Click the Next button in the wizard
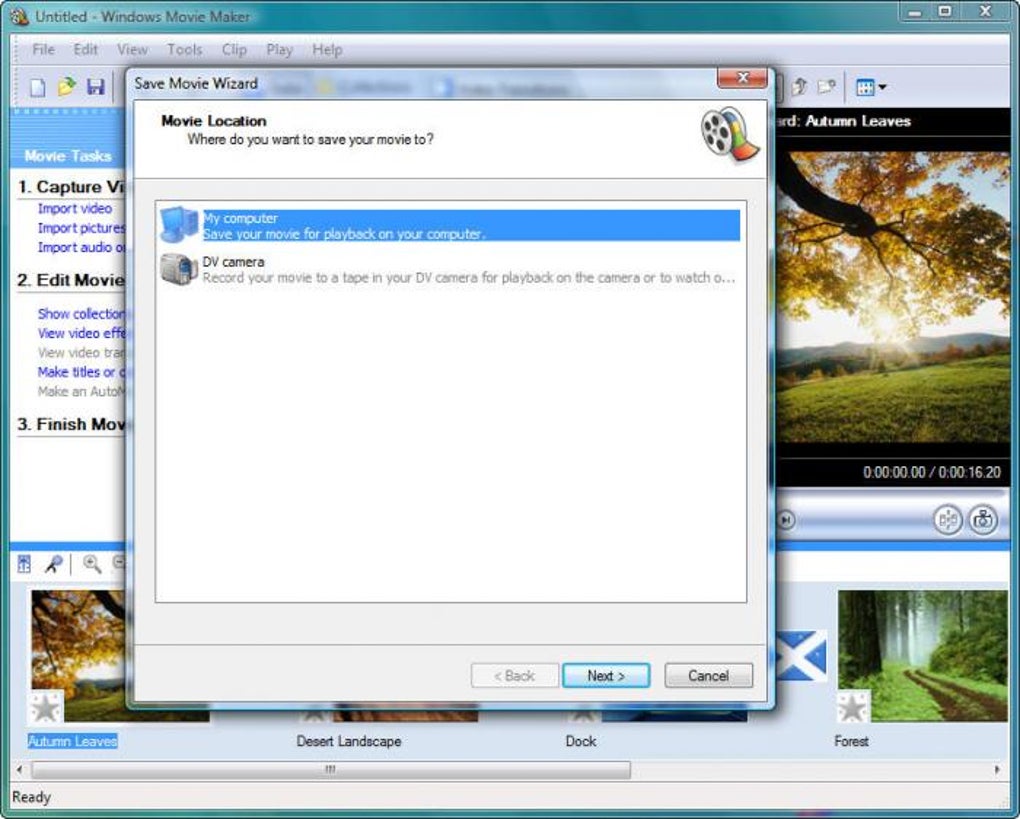 [606, 675]
